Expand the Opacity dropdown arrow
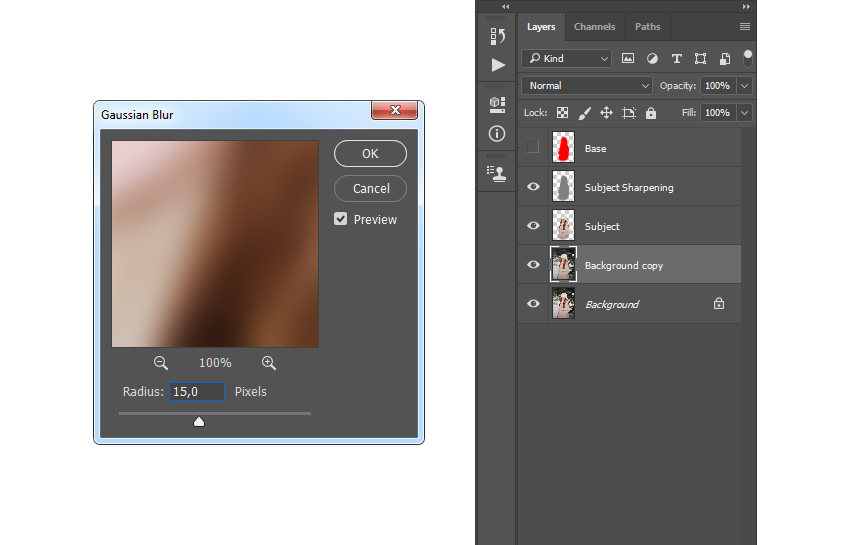850x545 pixels. pos(745,86)
